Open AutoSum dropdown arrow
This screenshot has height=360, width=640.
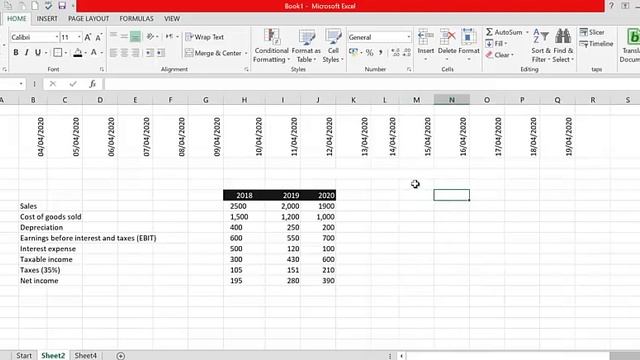pos(527,32)
